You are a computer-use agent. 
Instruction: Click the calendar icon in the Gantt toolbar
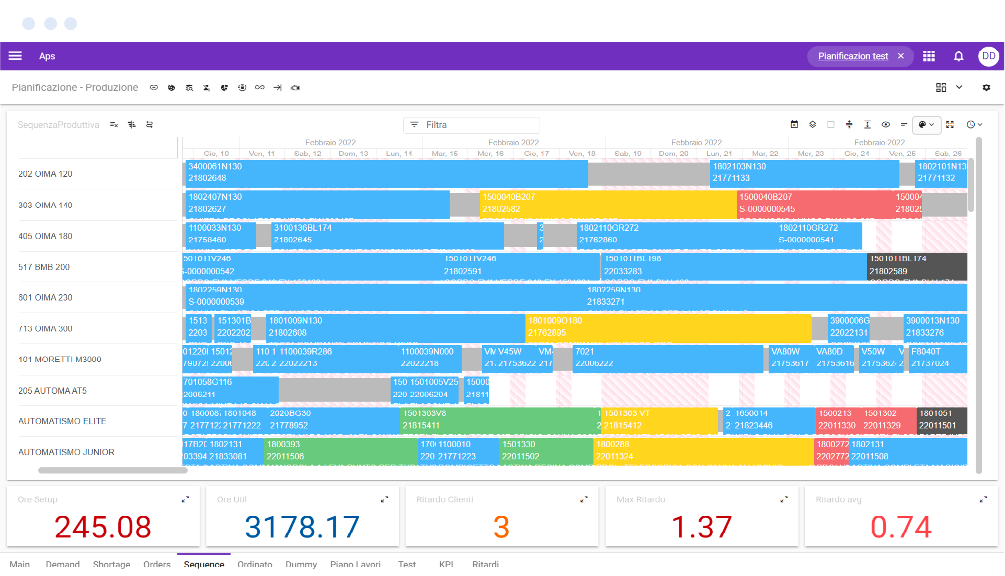(x=795, y=125)
